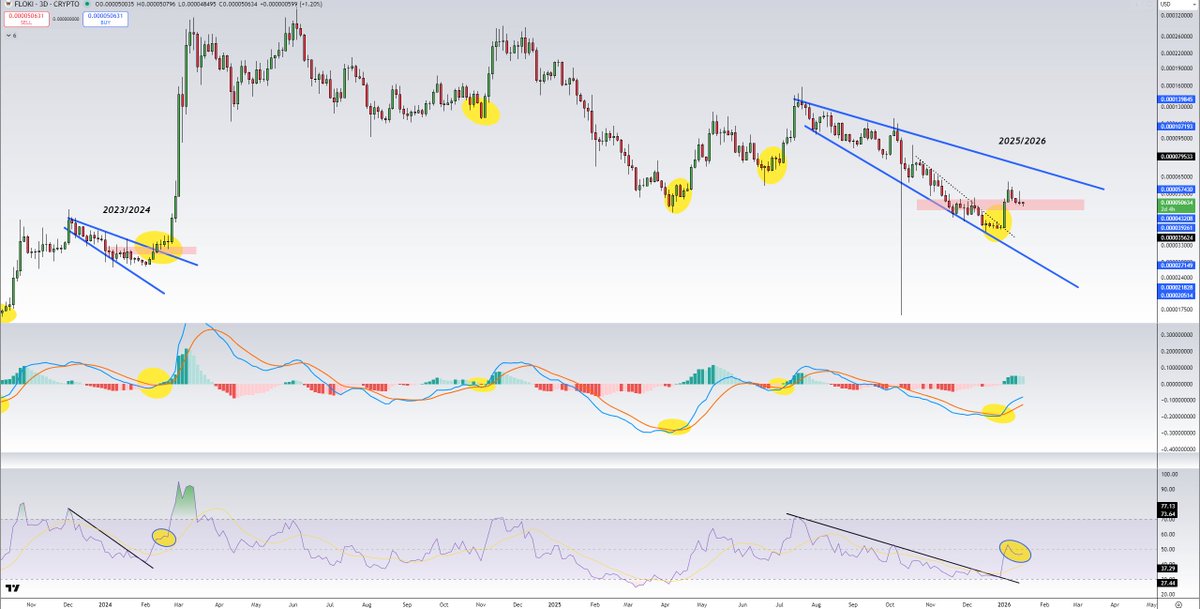
Task: Select the red resistance zone rectangle near current price
Action: click(x=1000, y=205)
